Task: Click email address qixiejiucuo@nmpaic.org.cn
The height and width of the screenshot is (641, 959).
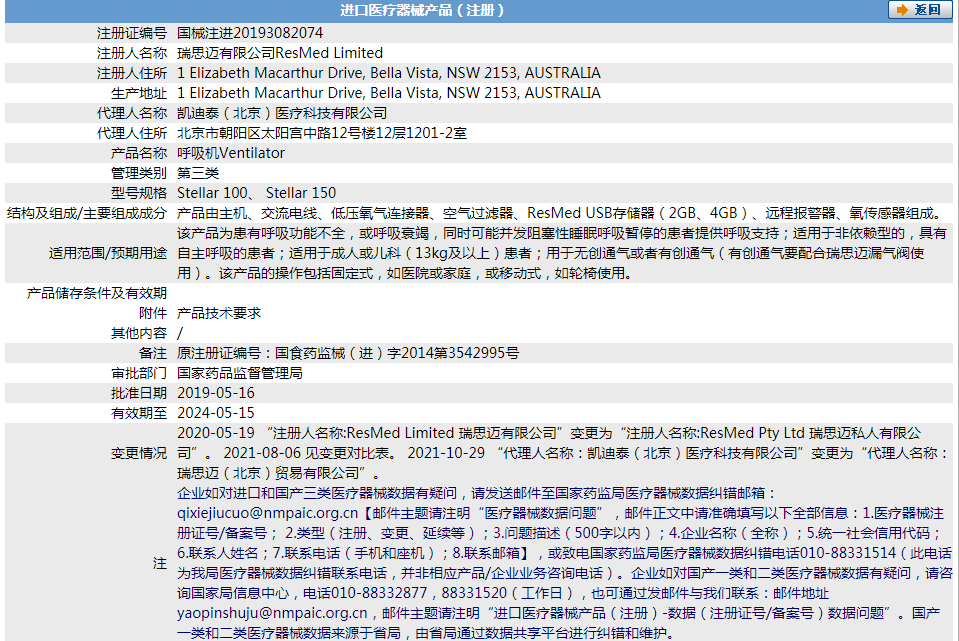Action: 267,513
